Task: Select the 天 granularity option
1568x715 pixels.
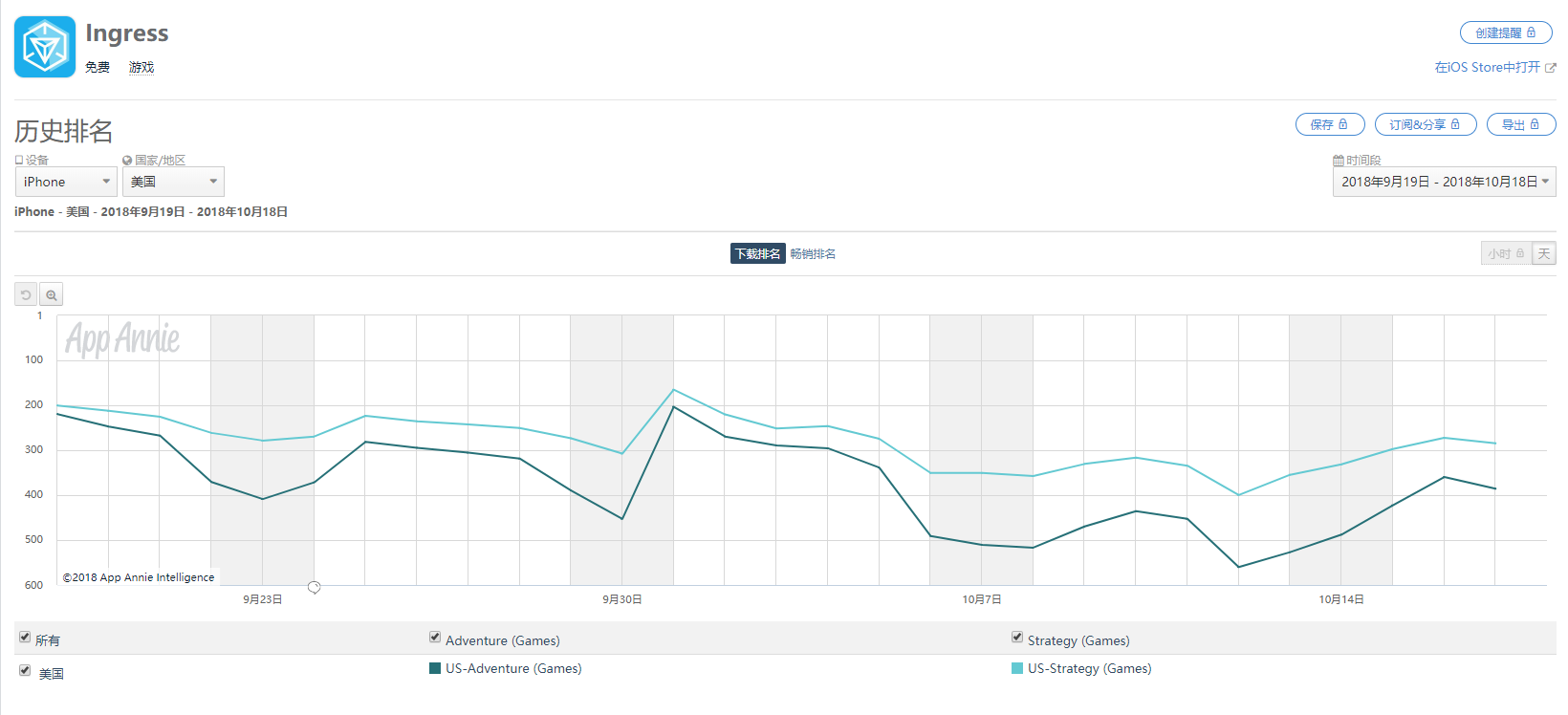Action: coord(1544,253)
